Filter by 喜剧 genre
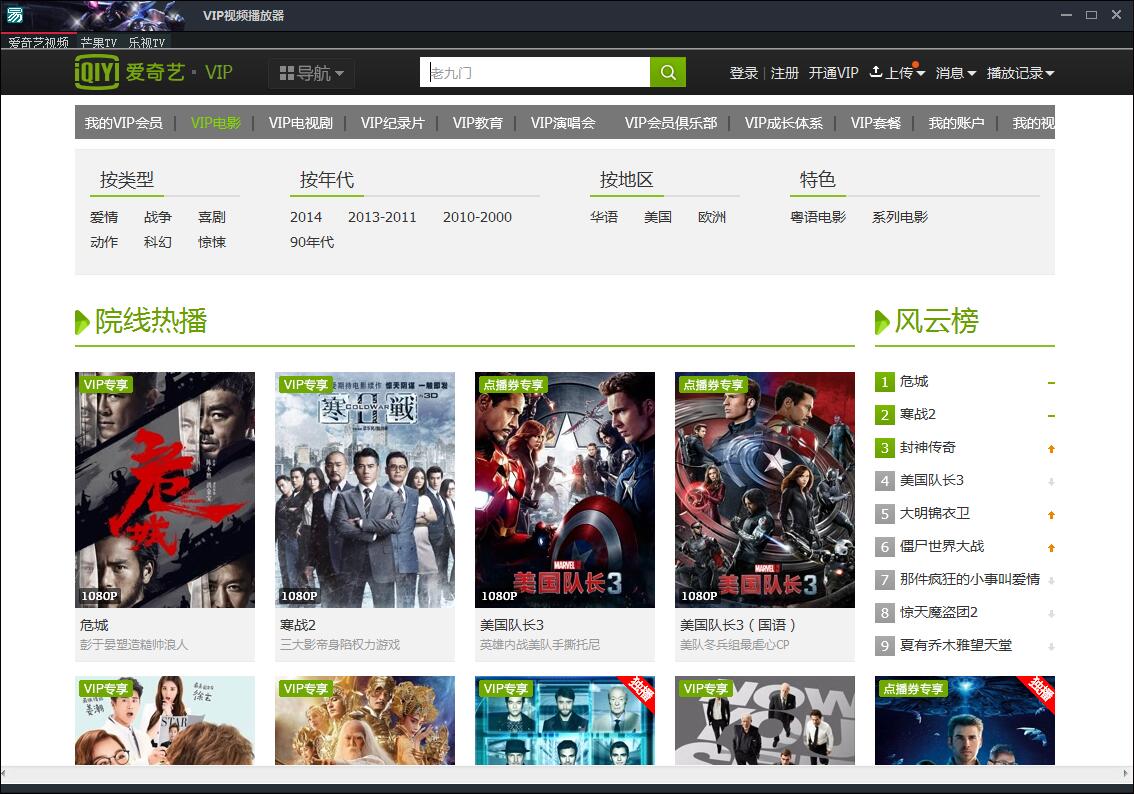Image resolution: width=1134 pixels, height=794 pixels. click(212, 217)
